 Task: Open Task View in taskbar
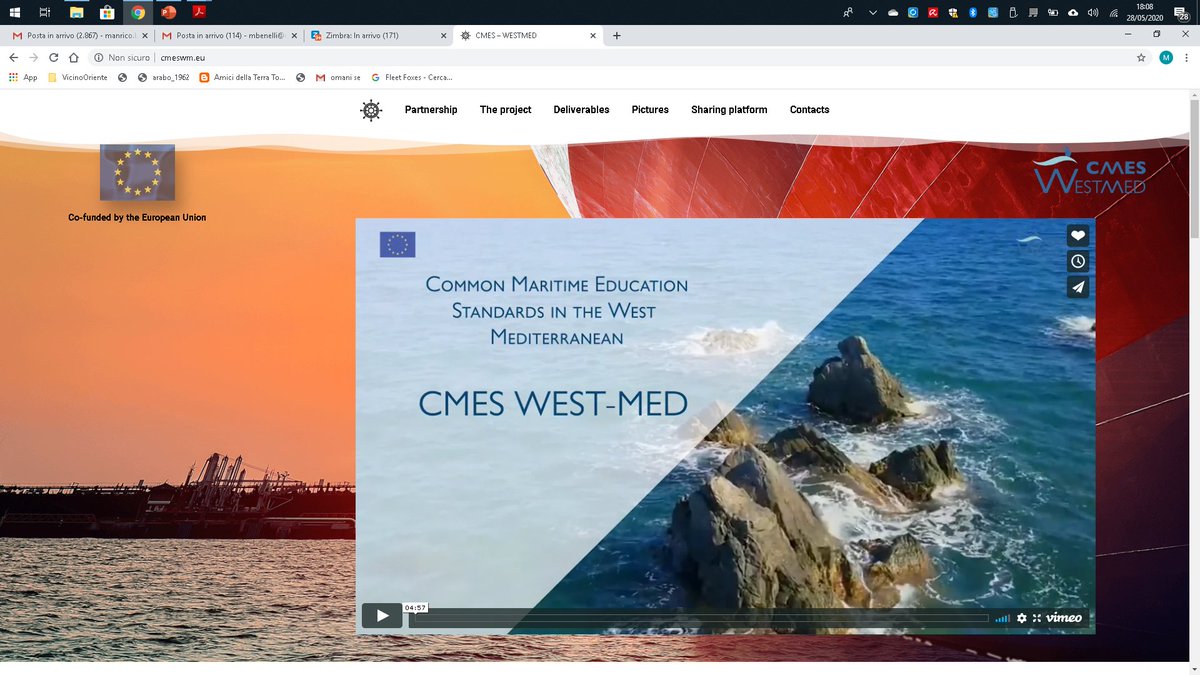click(x=44, y=12)
